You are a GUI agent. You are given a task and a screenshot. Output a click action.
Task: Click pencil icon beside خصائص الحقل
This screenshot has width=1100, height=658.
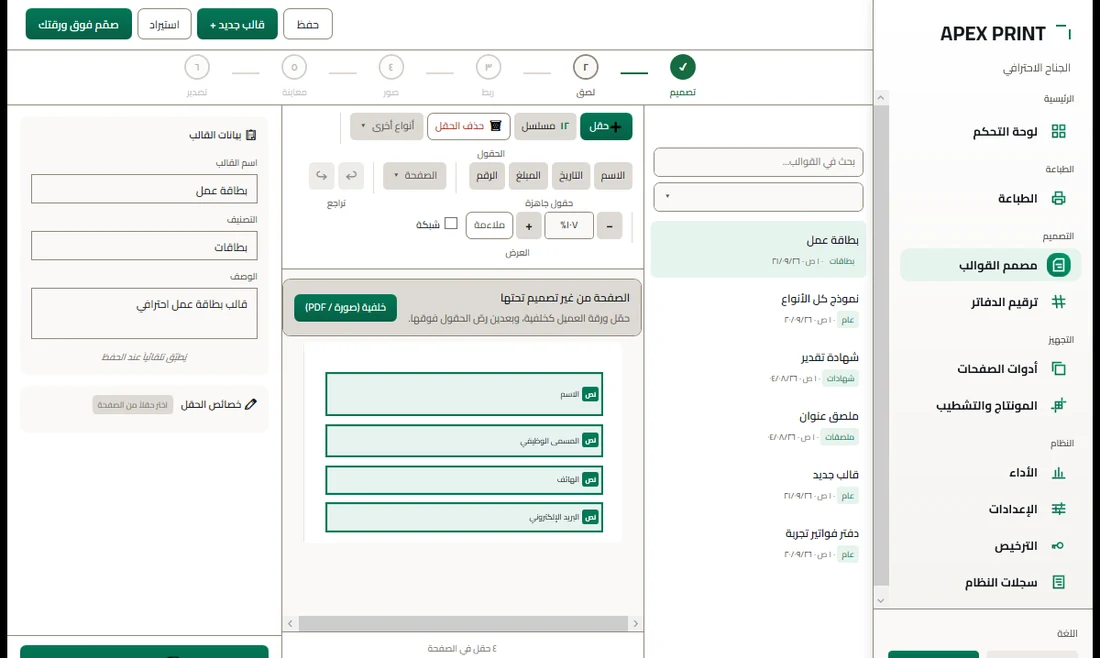[x=251, y=404]
